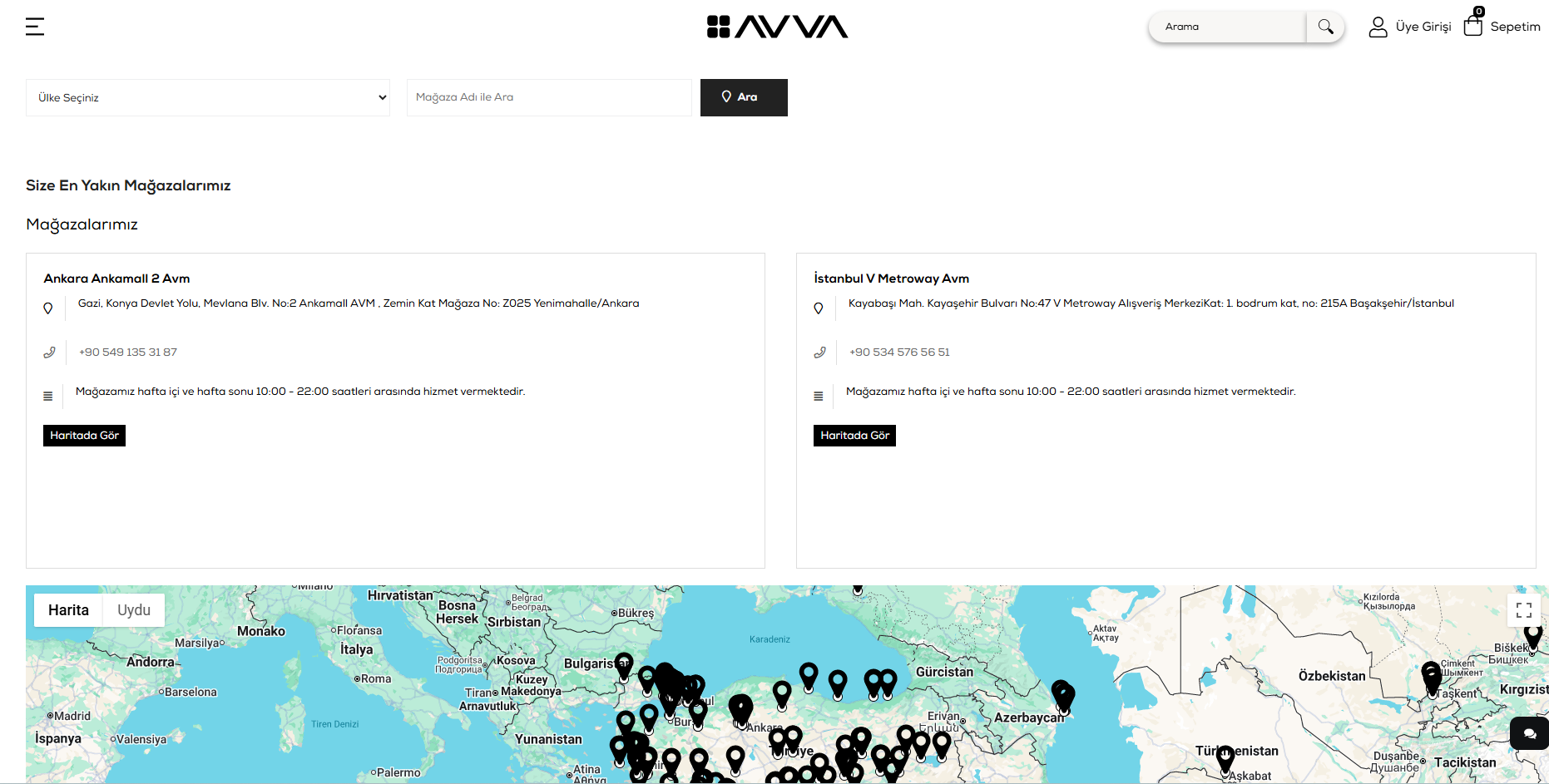Click the Ankara Ankamall 2 Avm store title
Viewport: 1549px width, 784px height.
tap(116, 279)
